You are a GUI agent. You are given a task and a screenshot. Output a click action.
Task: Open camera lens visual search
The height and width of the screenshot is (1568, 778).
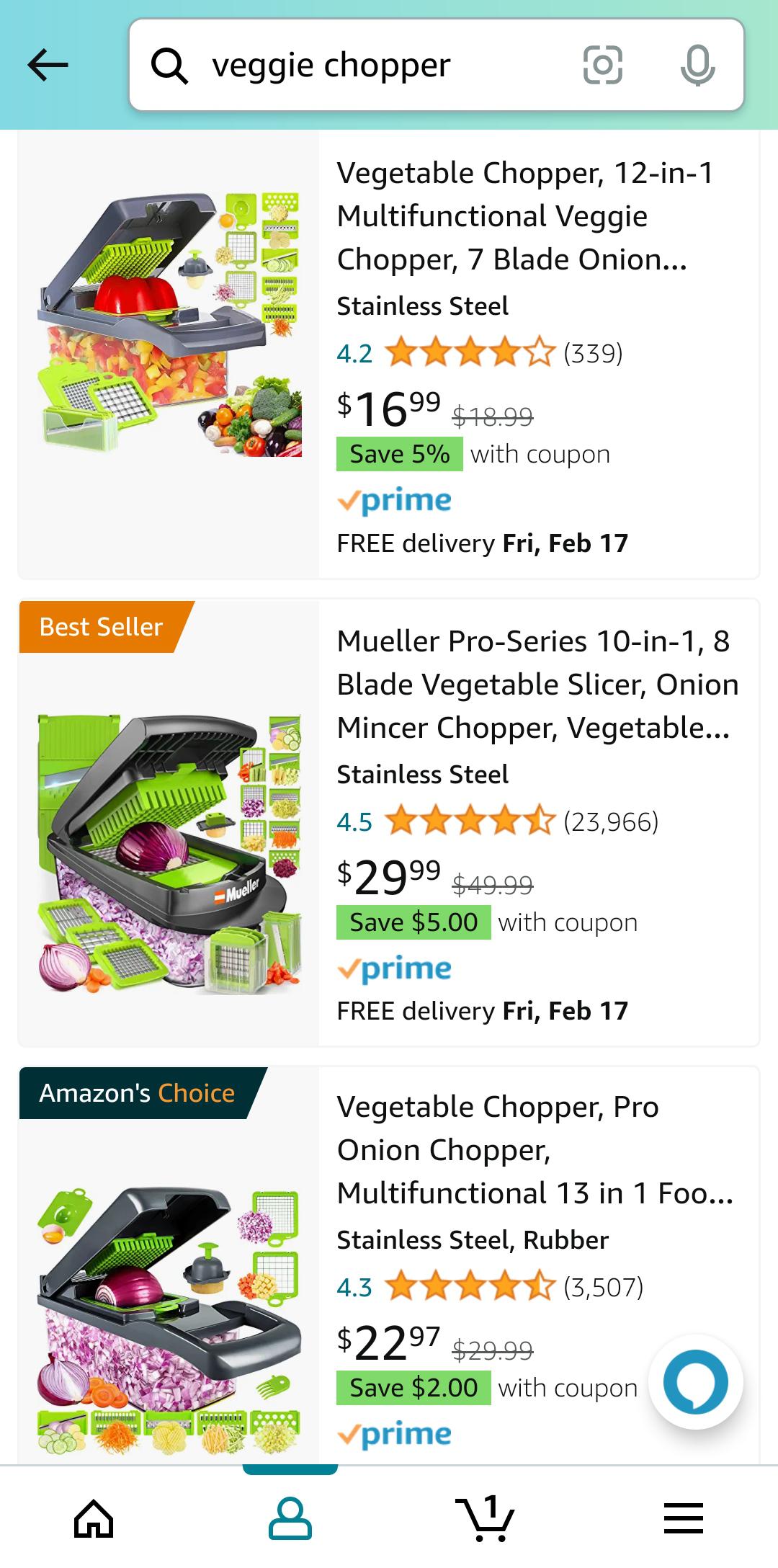[602, 66]
